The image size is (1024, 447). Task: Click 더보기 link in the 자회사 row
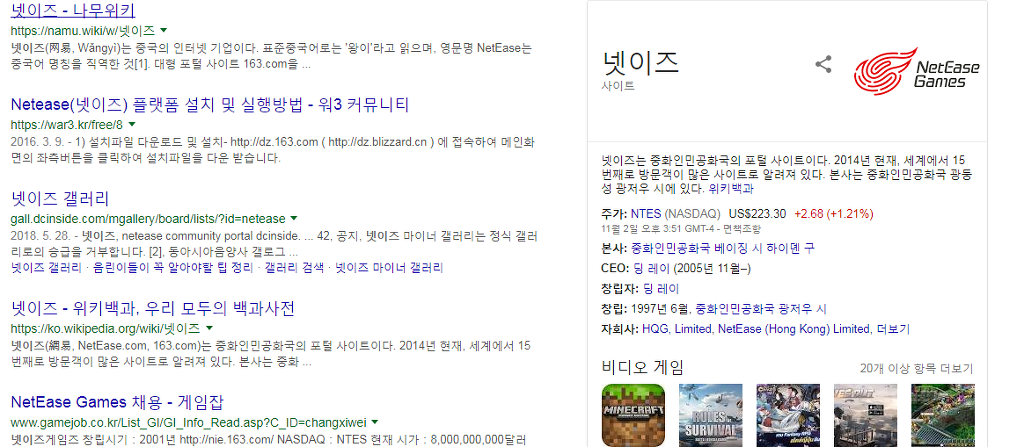(893, 329)
